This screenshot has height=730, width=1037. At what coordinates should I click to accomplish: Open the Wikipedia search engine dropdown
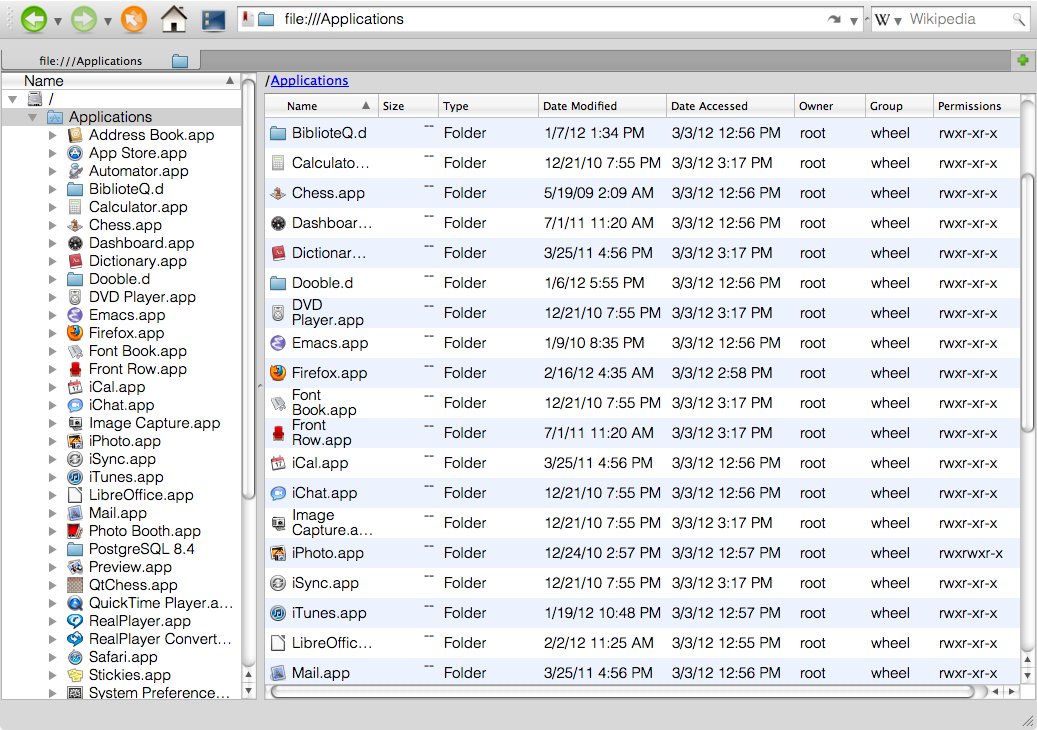[x=897, y=21]
